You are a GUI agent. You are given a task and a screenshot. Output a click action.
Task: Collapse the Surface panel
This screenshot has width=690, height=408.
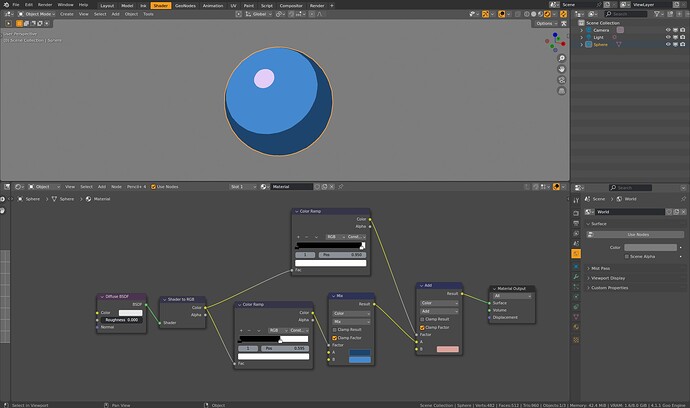(636, 224)
